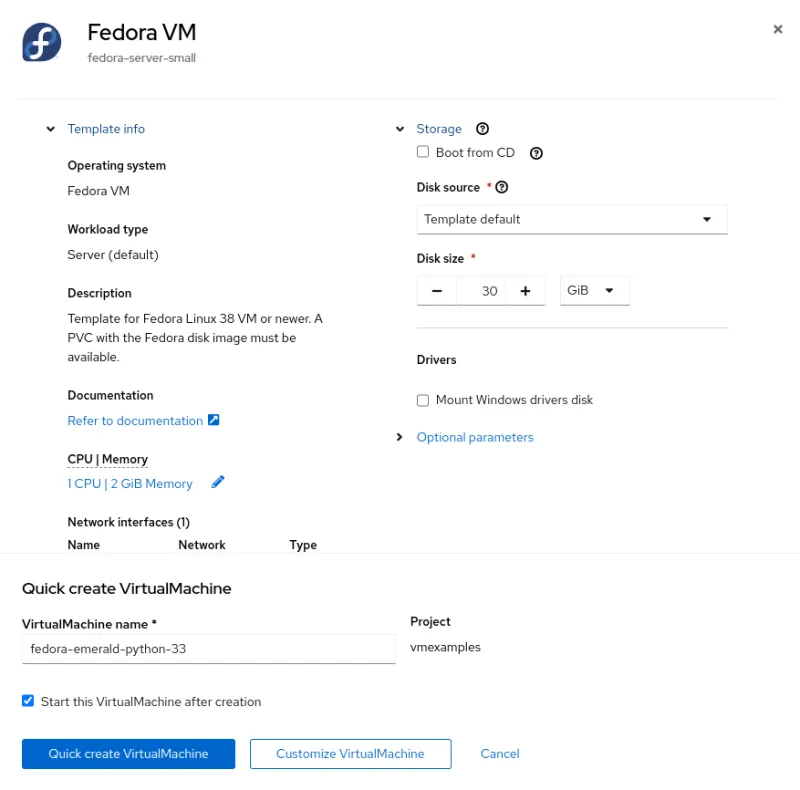Click the Boot from CD help icon
The image size is (800, 790).
tap(537, 152)
